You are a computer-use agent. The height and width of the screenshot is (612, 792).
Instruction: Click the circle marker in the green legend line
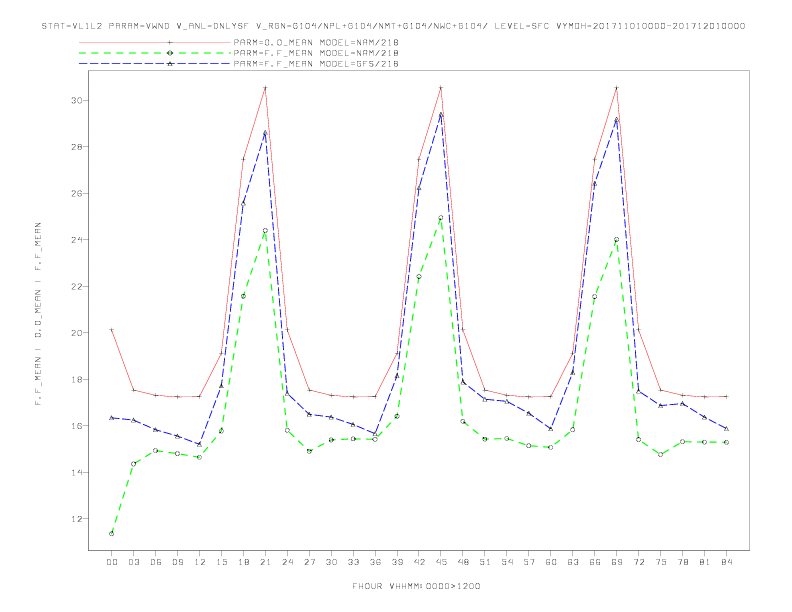[170, 53]
